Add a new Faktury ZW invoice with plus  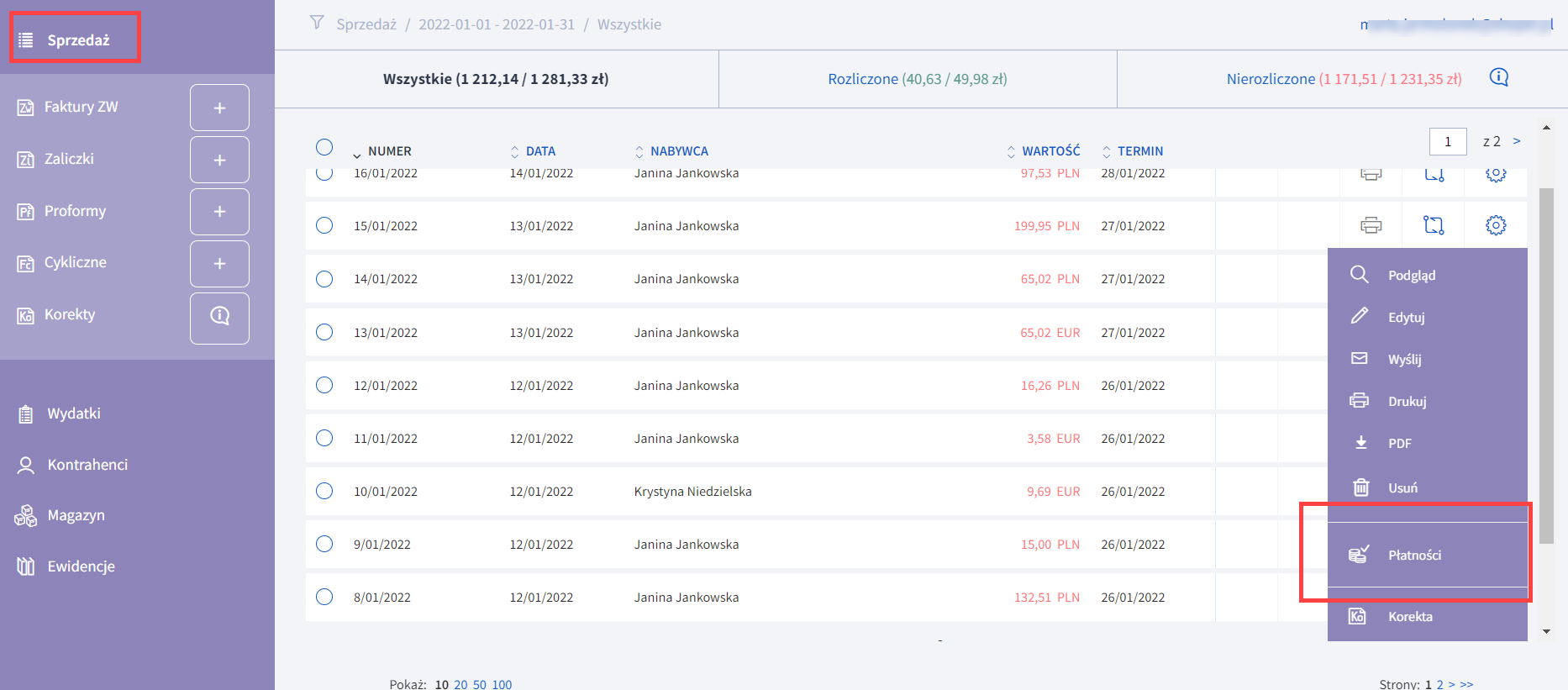pos(219,108)
